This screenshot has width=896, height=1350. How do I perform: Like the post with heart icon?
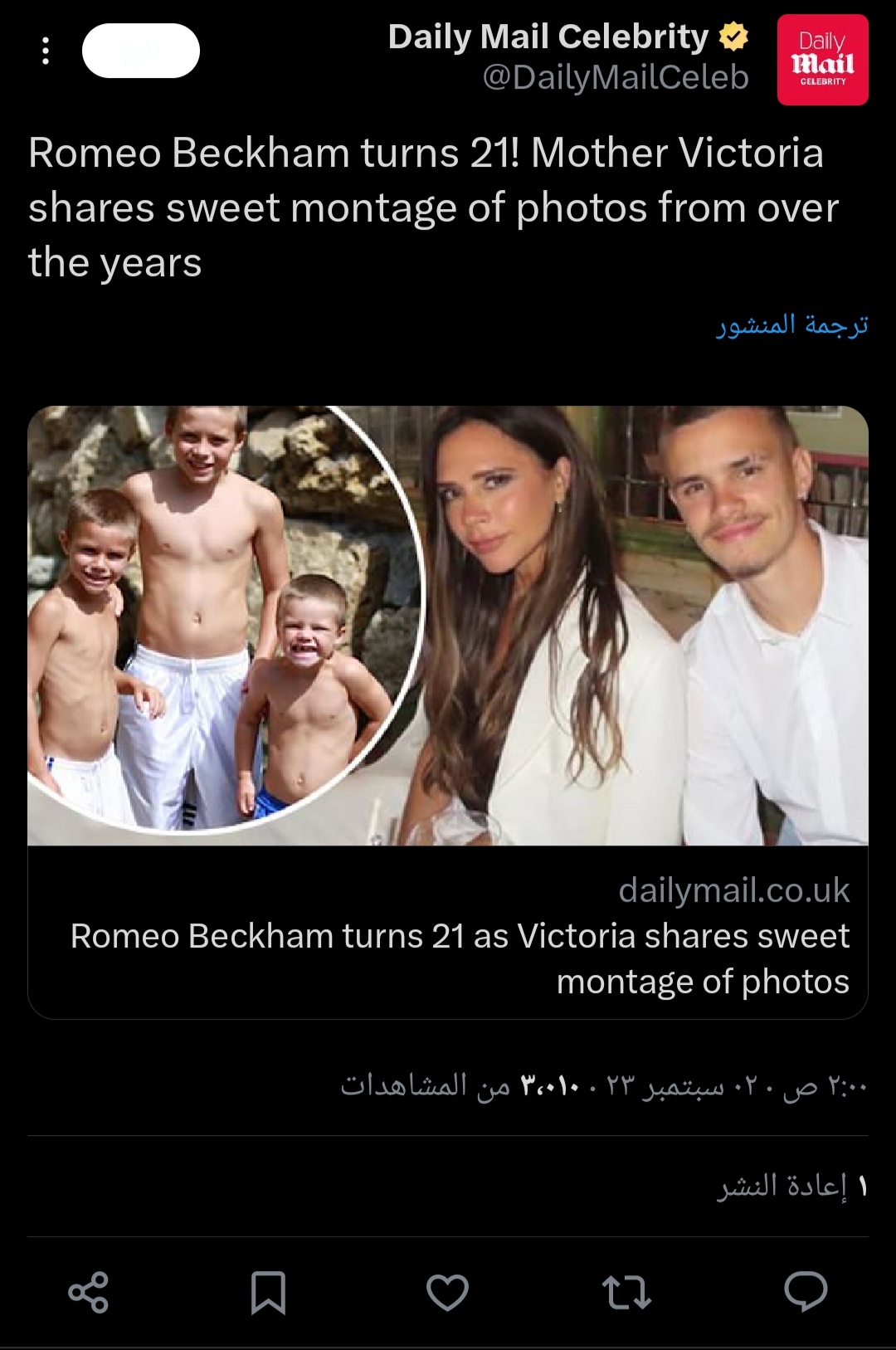pos(448,1292)
